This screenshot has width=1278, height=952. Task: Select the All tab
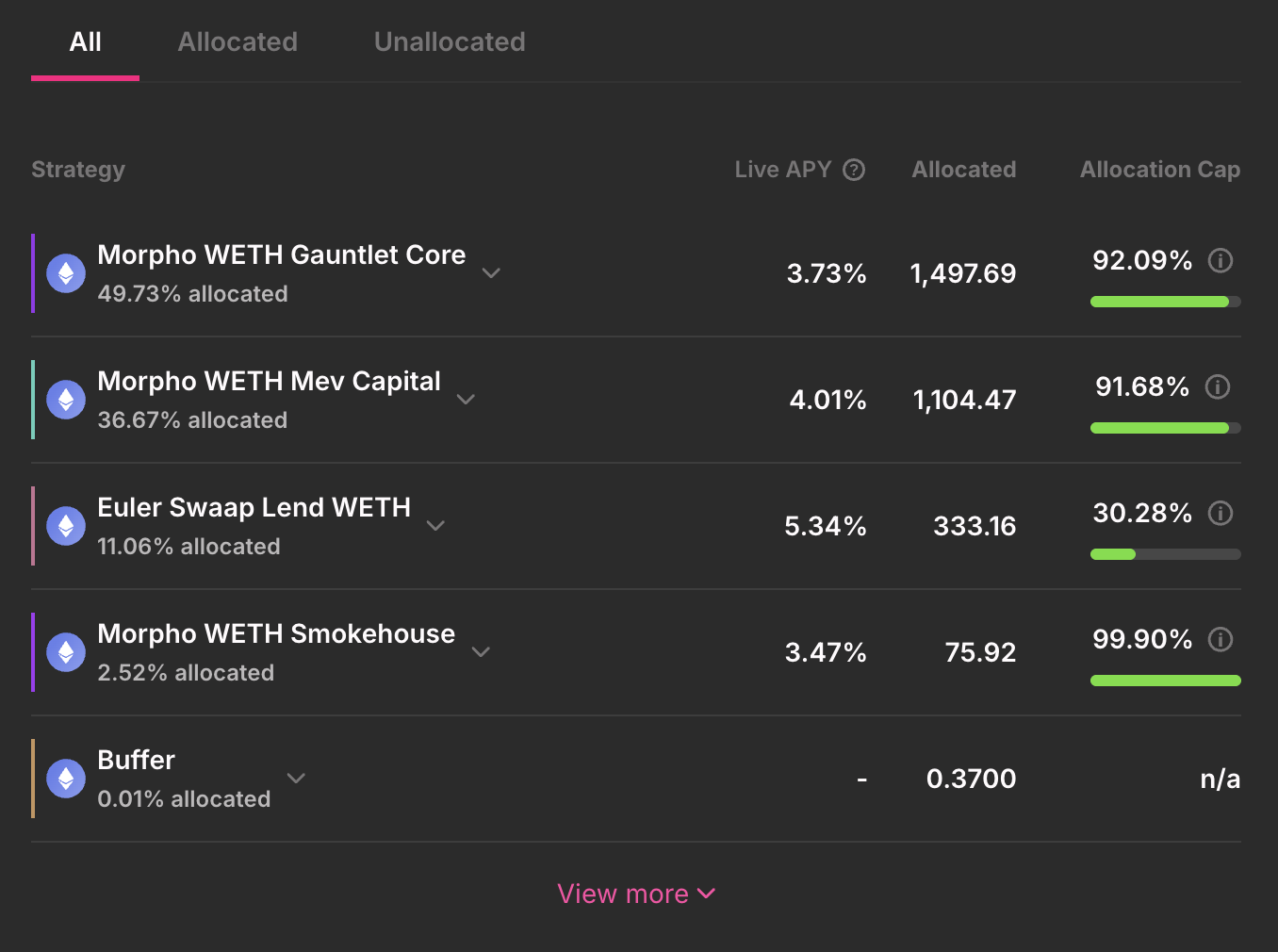[85, 41]
